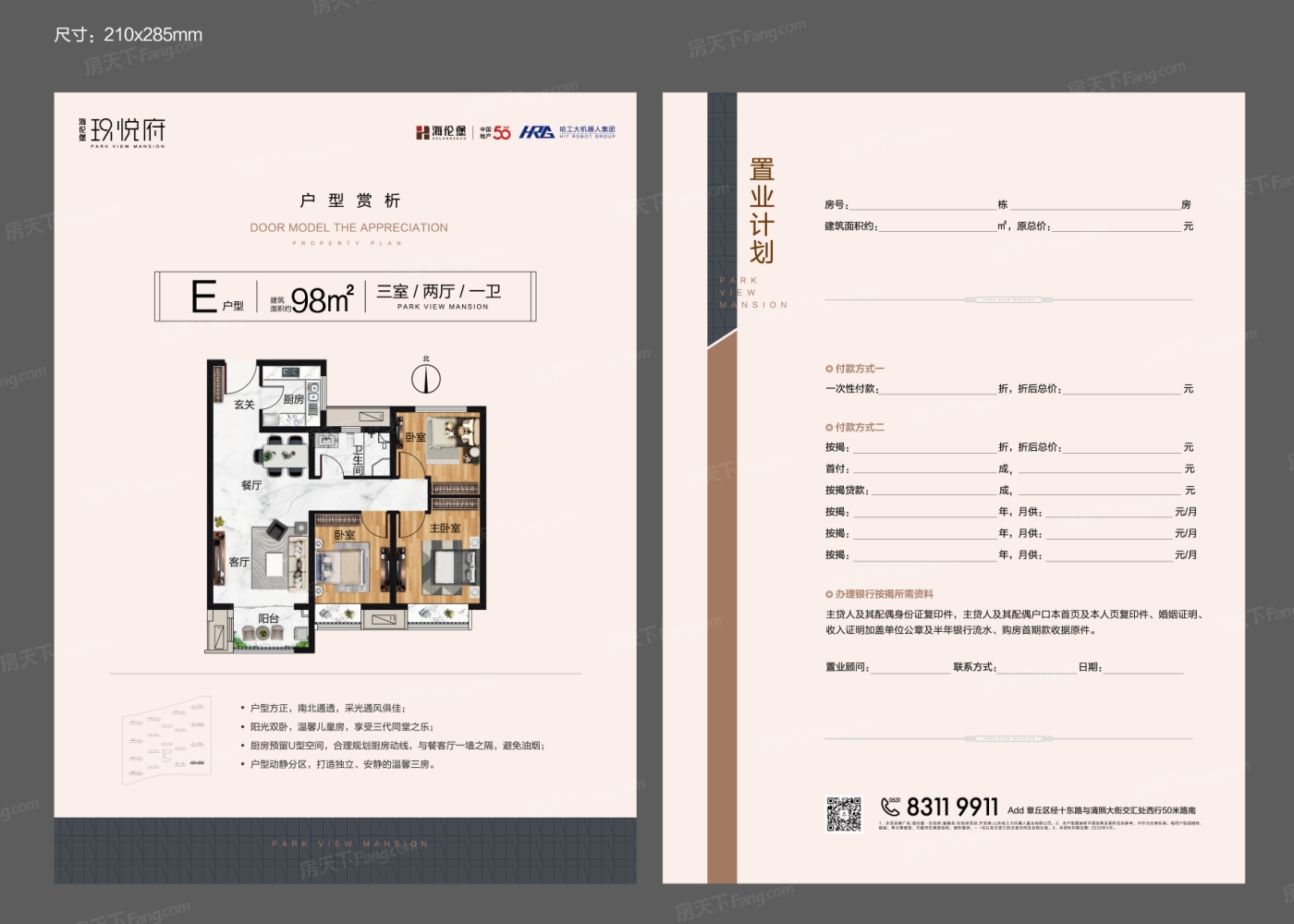Viewport: 1294px width, 924px height.
Task: Click the address line starting with Add 章丘区
Action: [1101, 810]
